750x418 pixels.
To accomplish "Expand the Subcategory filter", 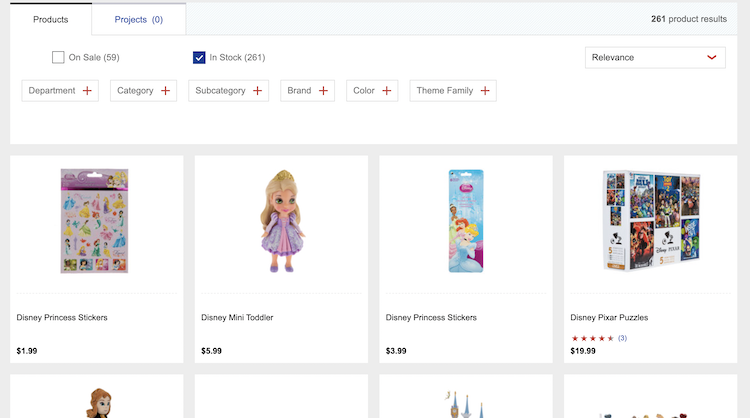I will pos(229,90).
